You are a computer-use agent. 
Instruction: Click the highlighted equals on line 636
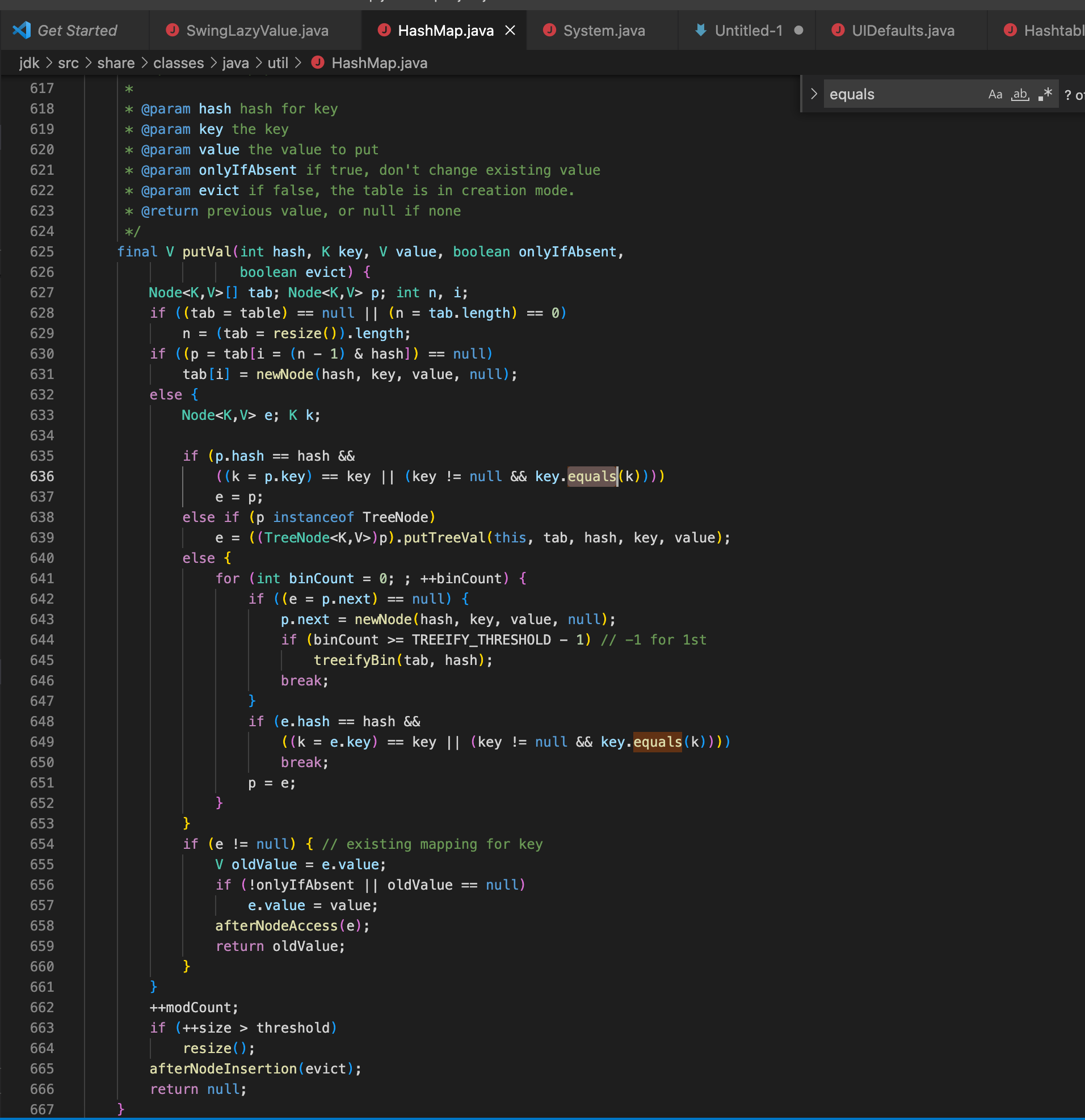coord(592,477)
